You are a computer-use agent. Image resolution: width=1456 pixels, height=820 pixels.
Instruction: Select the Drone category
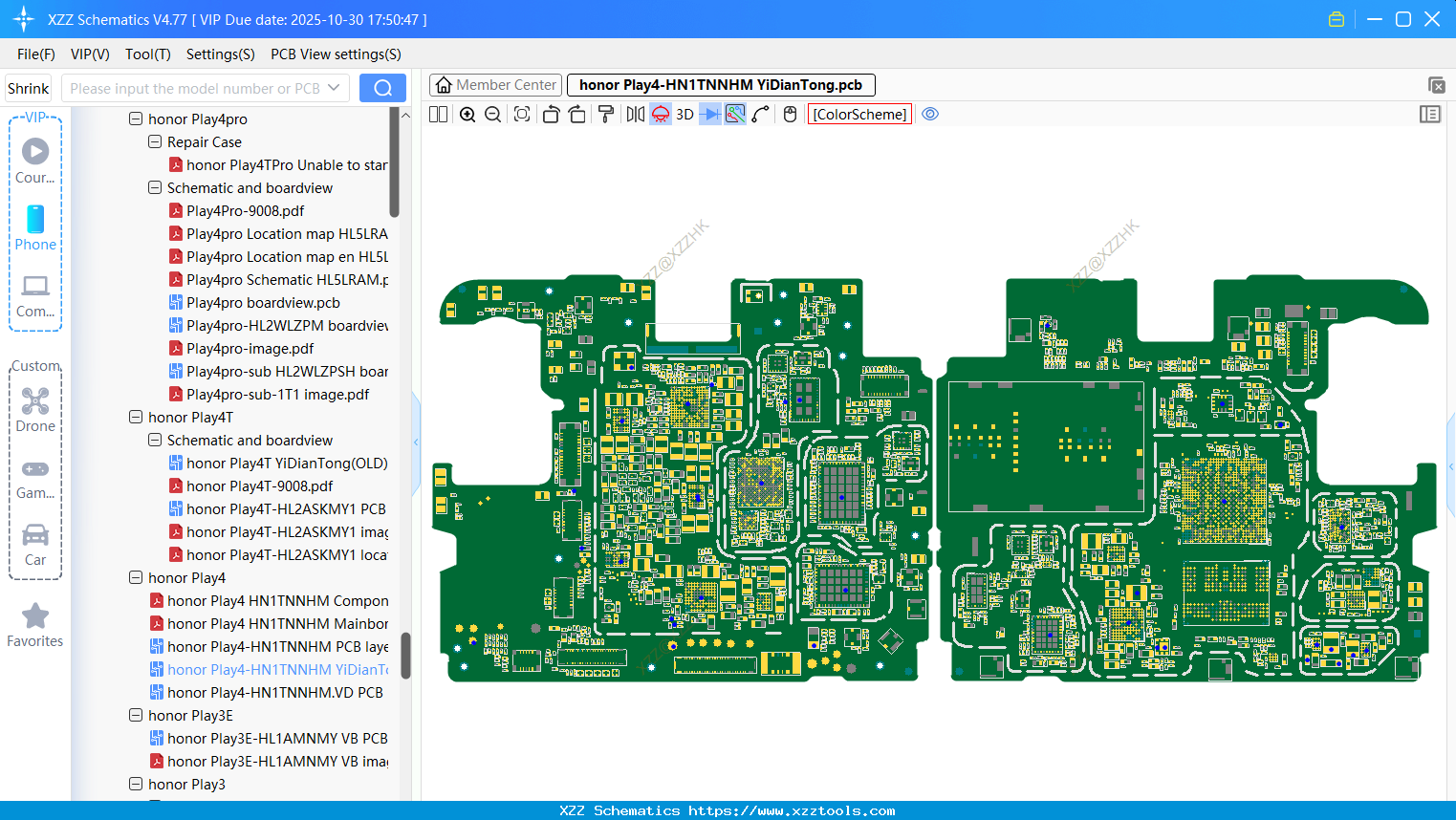35,409
